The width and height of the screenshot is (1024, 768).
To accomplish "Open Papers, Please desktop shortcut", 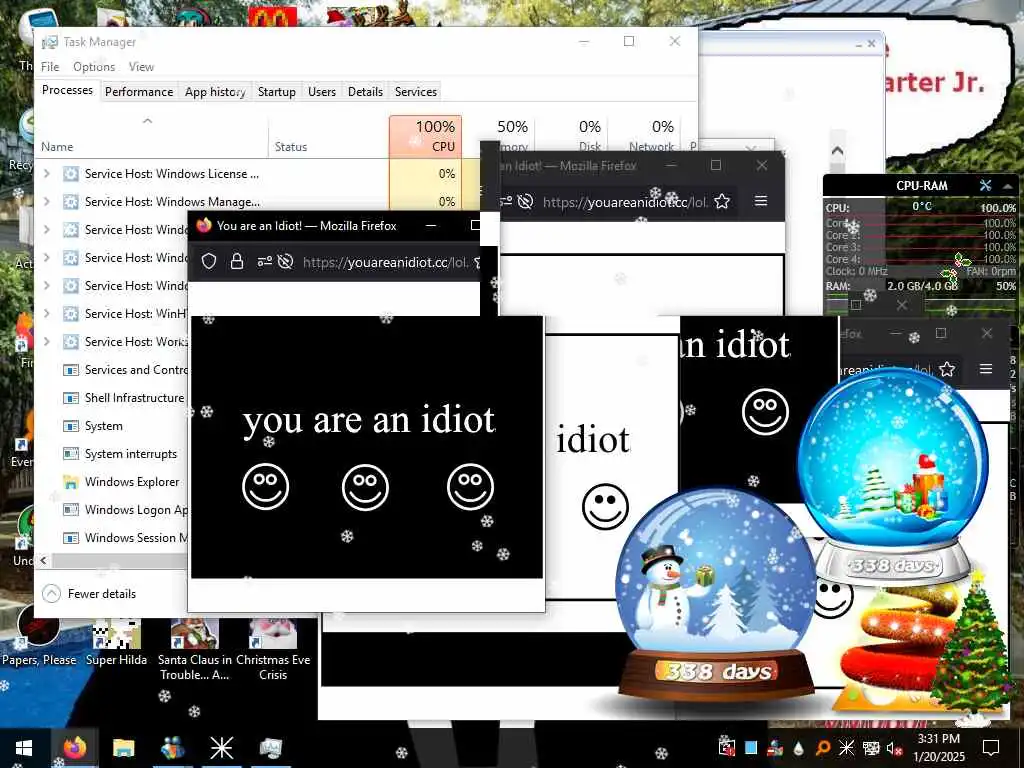I will [39, 634].
